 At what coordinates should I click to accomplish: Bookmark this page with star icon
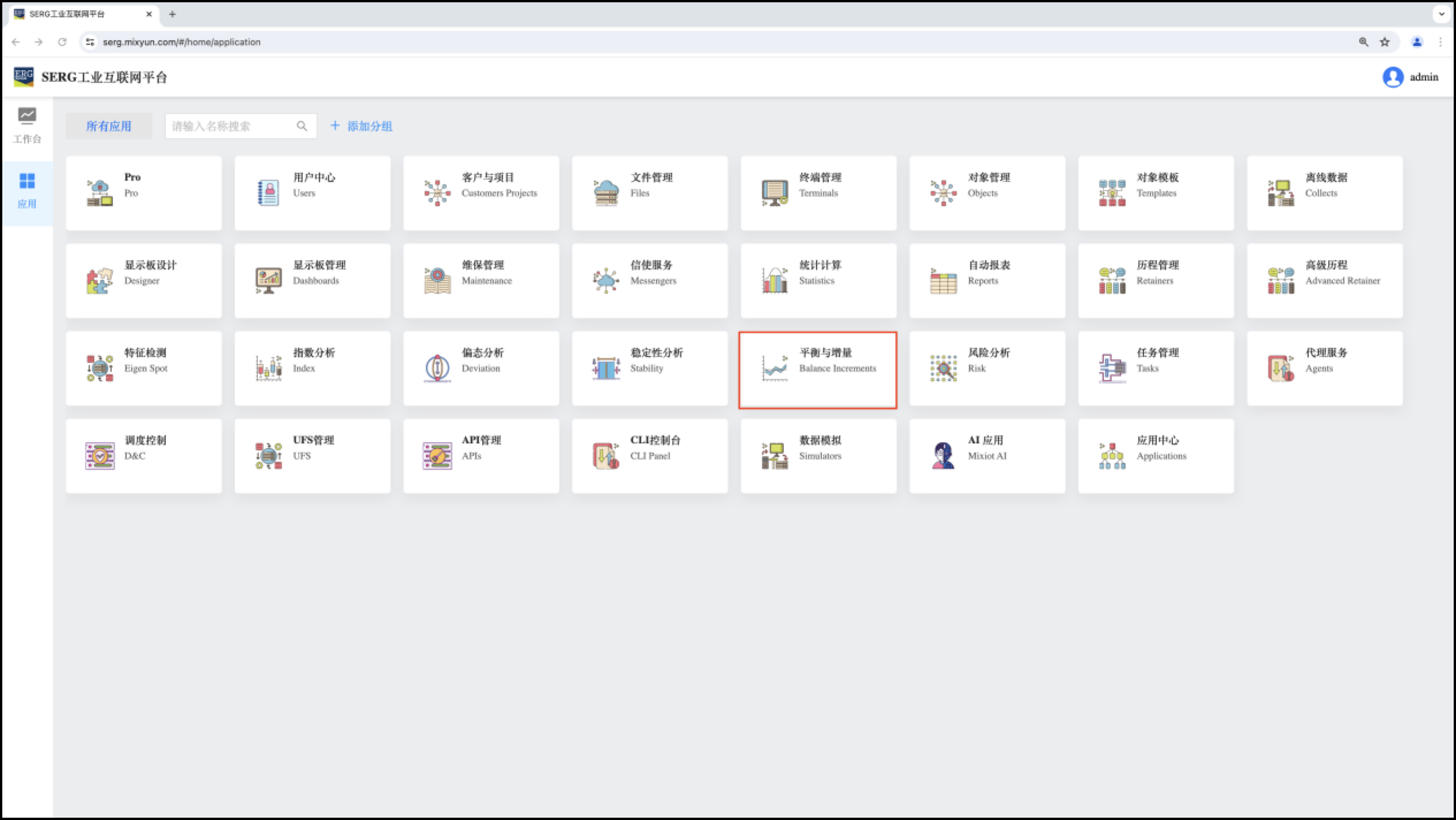click(x=1385, y=42)
